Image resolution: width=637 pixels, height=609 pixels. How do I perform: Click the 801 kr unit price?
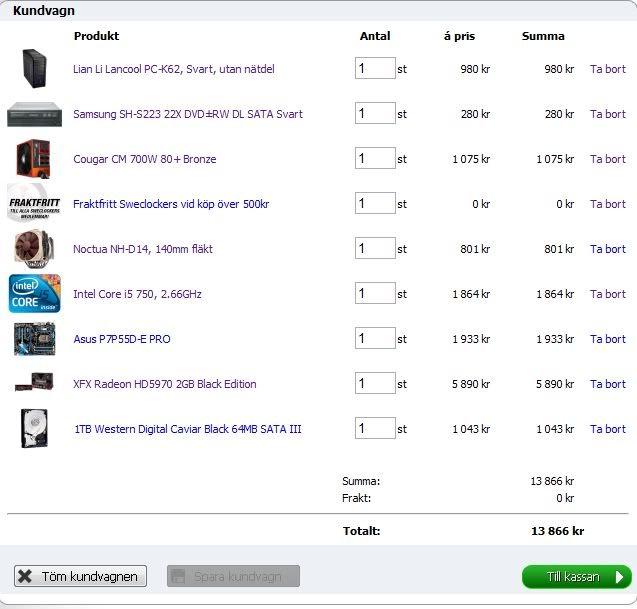(475, 249)
